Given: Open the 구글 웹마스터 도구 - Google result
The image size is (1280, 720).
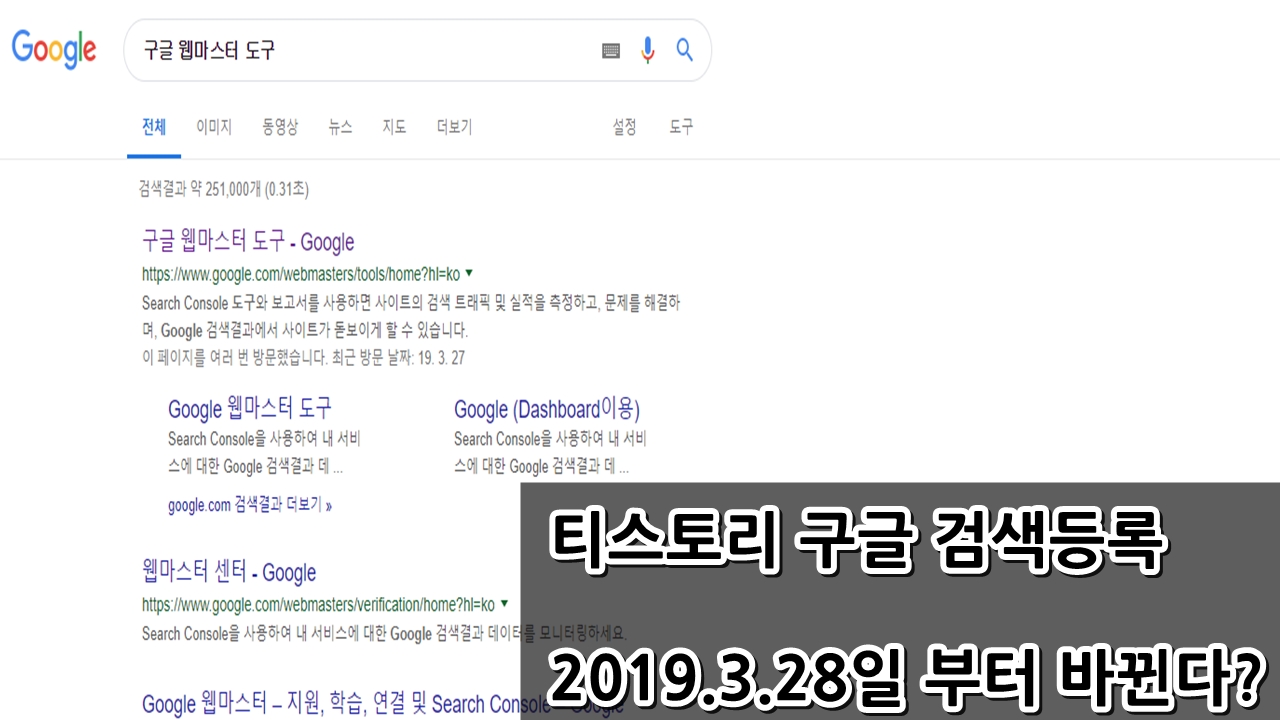Looking at the screenshot, I should pos(248,242).
